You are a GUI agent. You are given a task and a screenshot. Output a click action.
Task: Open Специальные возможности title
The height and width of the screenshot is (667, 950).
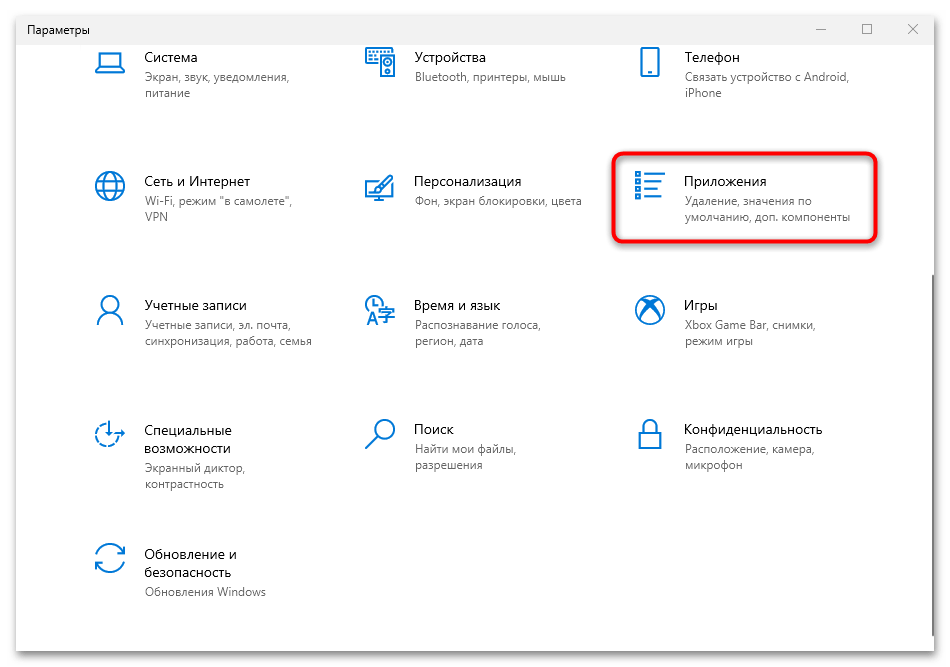pos(188,439)
